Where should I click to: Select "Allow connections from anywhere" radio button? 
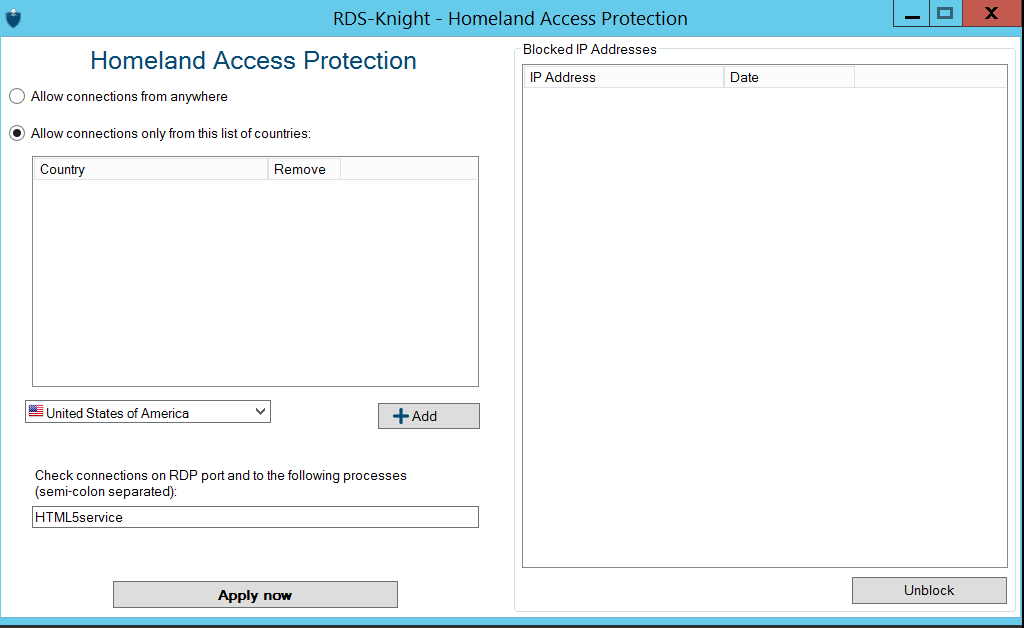(17, 97)
